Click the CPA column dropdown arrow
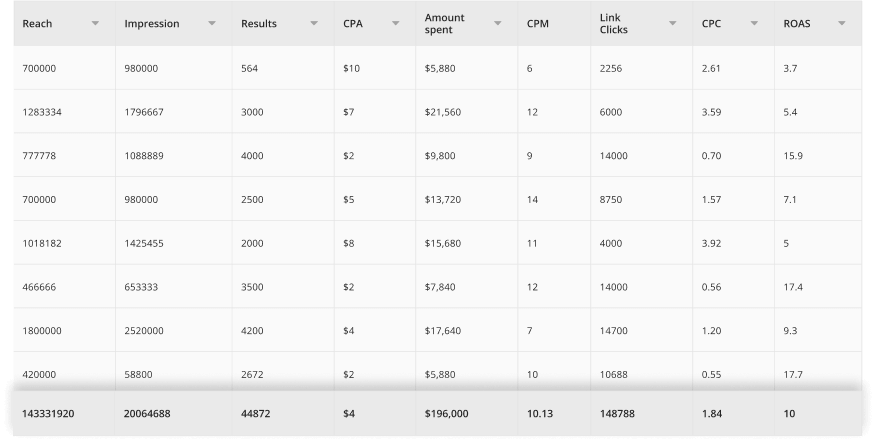This screenshot has height=443, width=876. tap(396, 23)
